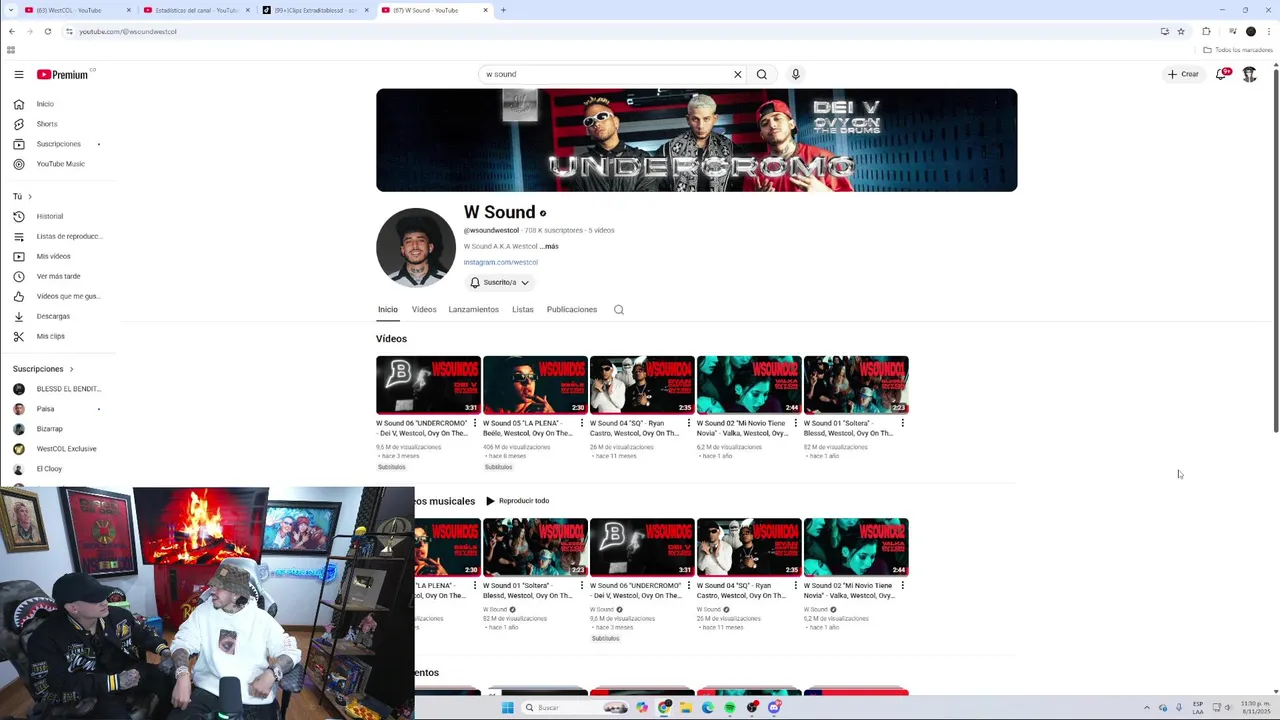The image size is (1280, 720).
Task: Start voice search with the microphone
Action: click(x=796, y=74)
